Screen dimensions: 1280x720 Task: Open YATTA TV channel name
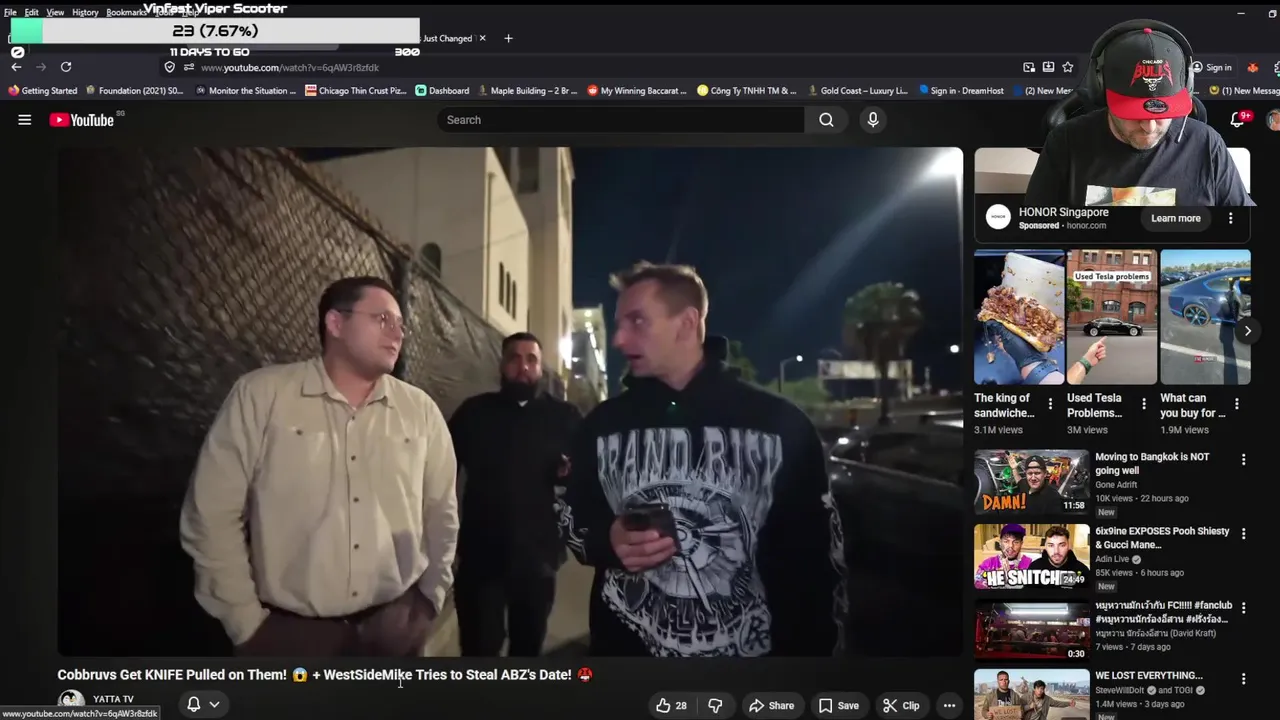click(x=113, y=699)
